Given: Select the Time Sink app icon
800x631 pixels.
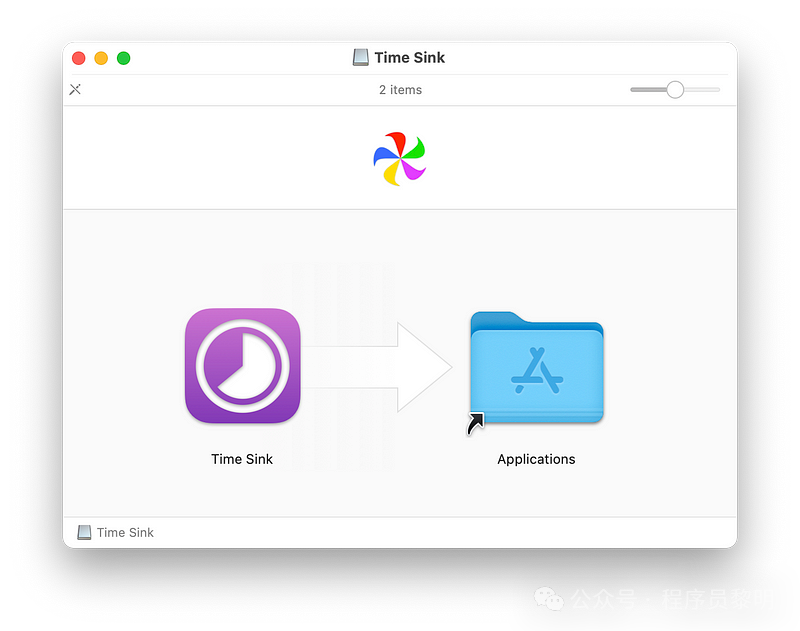Looking at the screenshot, I should 242,366.
